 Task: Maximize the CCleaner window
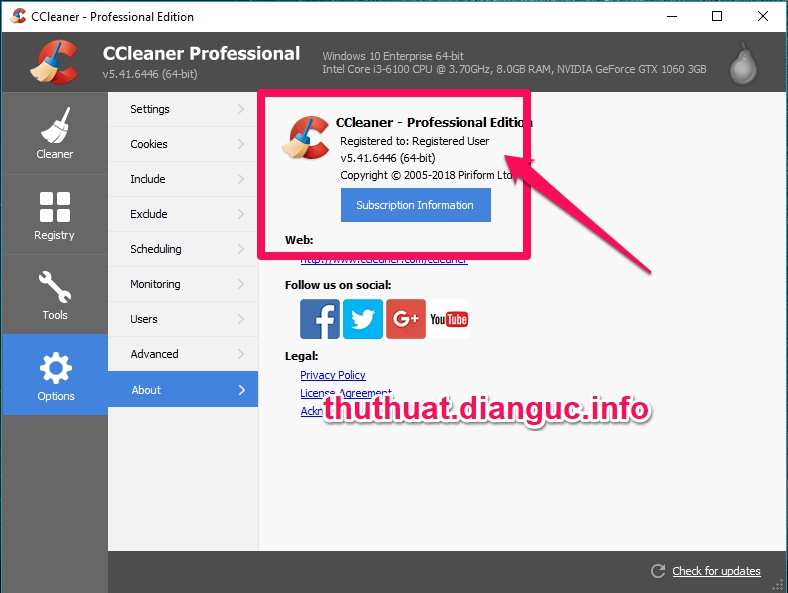717,16
